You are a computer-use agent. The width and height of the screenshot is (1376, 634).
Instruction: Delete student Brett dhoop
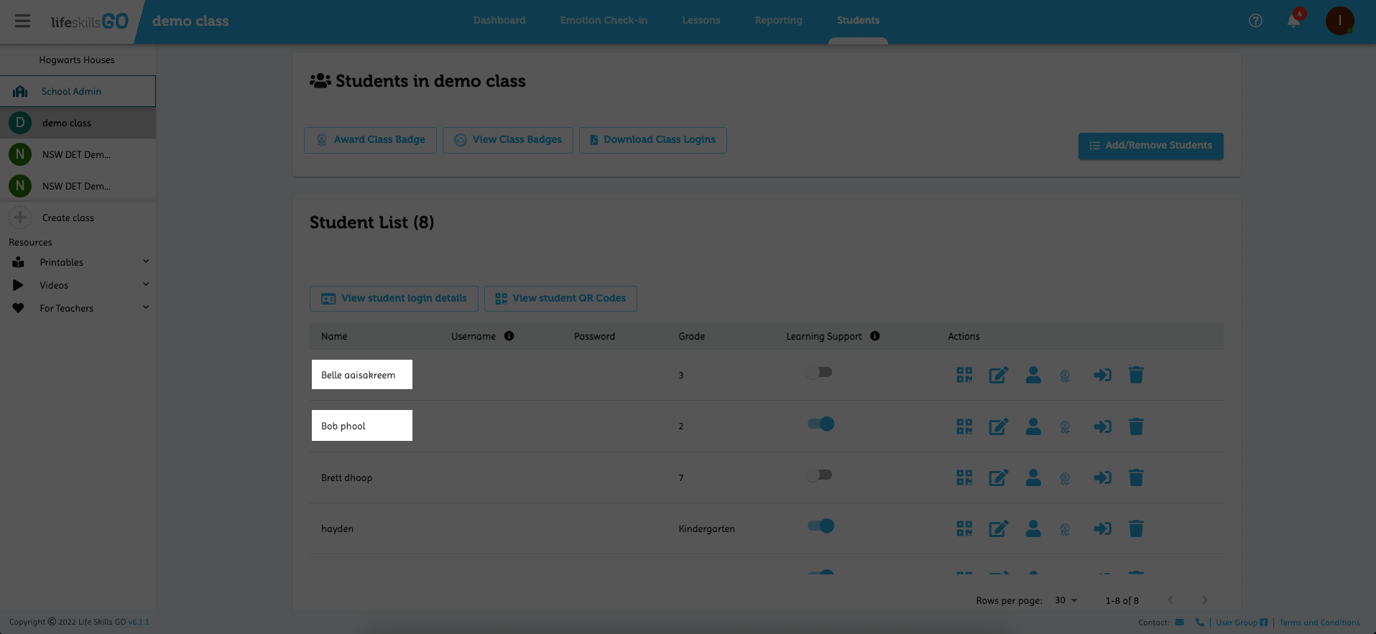1136,478
